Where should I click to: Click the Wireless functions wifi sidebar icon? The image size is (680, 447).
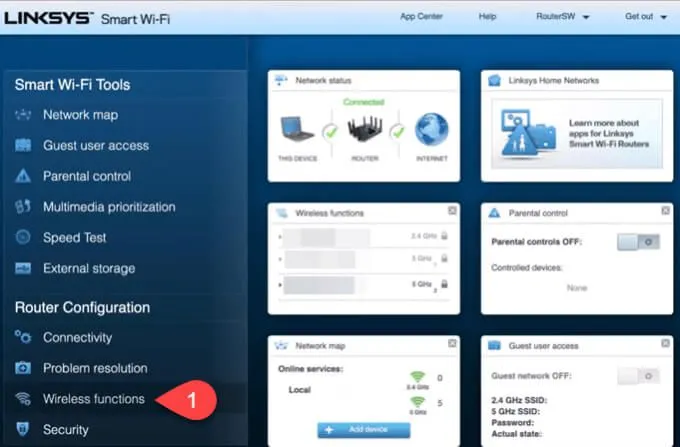click(x=23, y=398)
